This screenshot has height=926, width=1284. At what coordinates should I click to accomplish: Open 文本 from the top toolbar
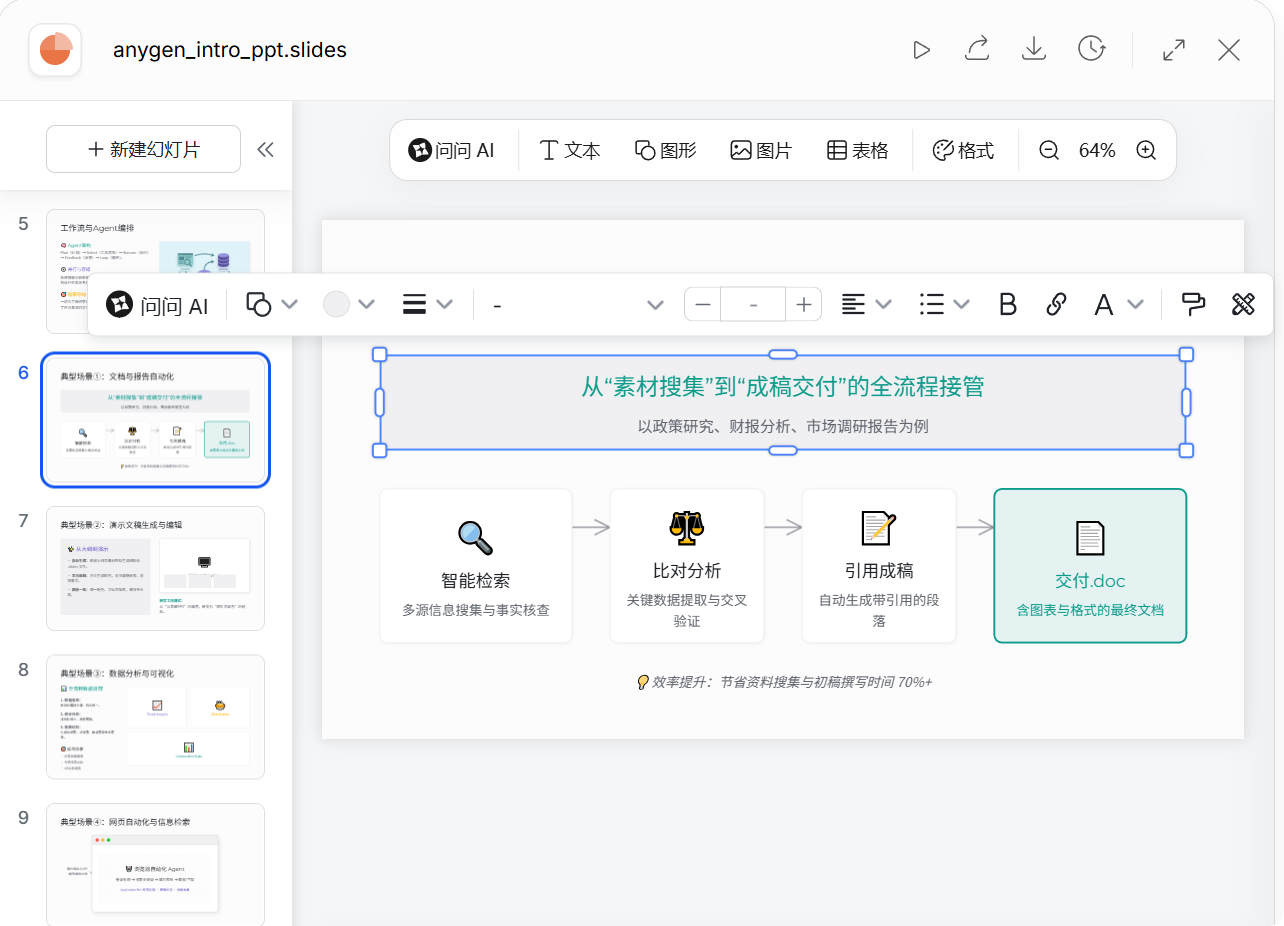coord(568,150)
